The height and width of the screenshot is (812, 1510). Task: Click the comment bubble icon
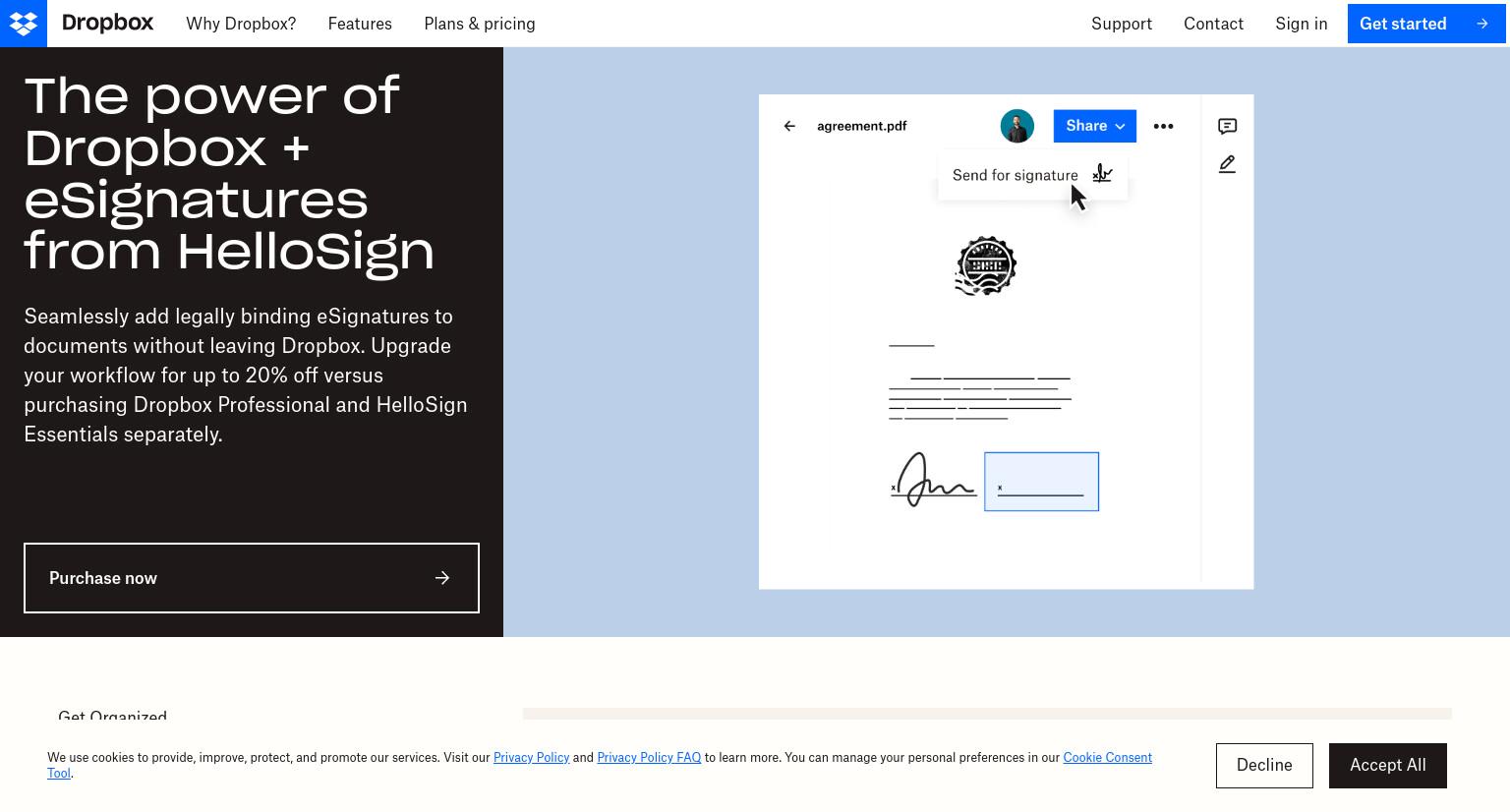[x=1227, y=126]
